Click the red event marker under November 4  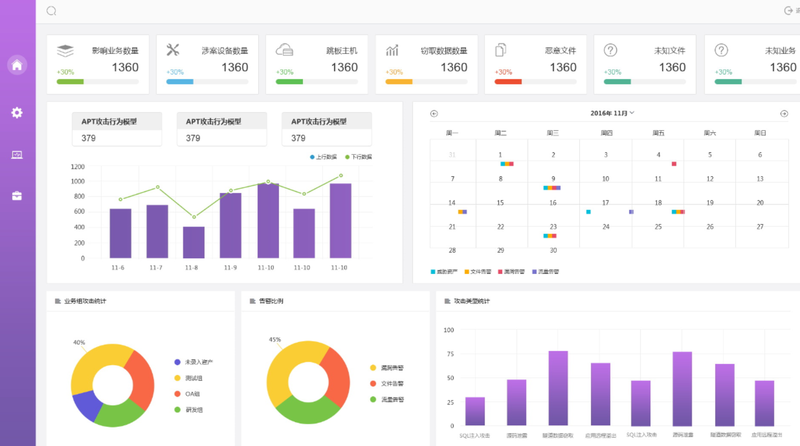674,164
